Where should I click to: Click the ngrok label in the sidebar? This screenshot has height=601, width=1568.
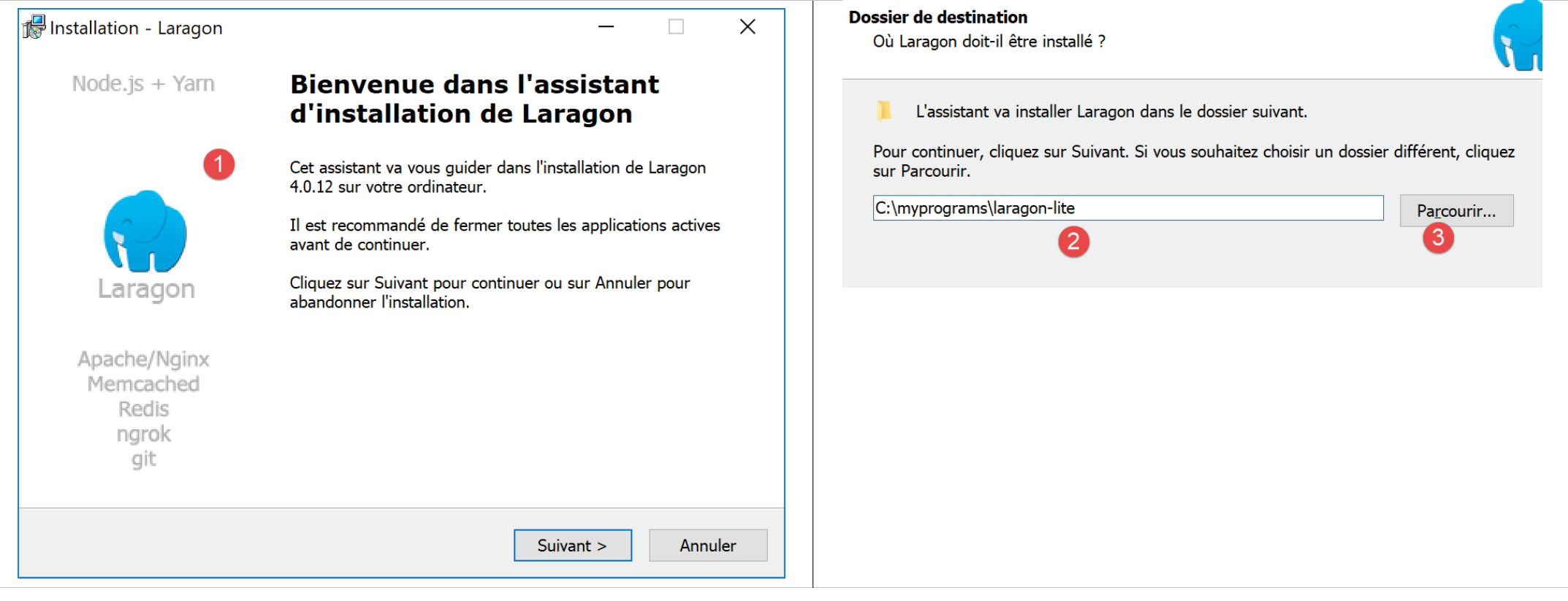[x=143, y=435]
